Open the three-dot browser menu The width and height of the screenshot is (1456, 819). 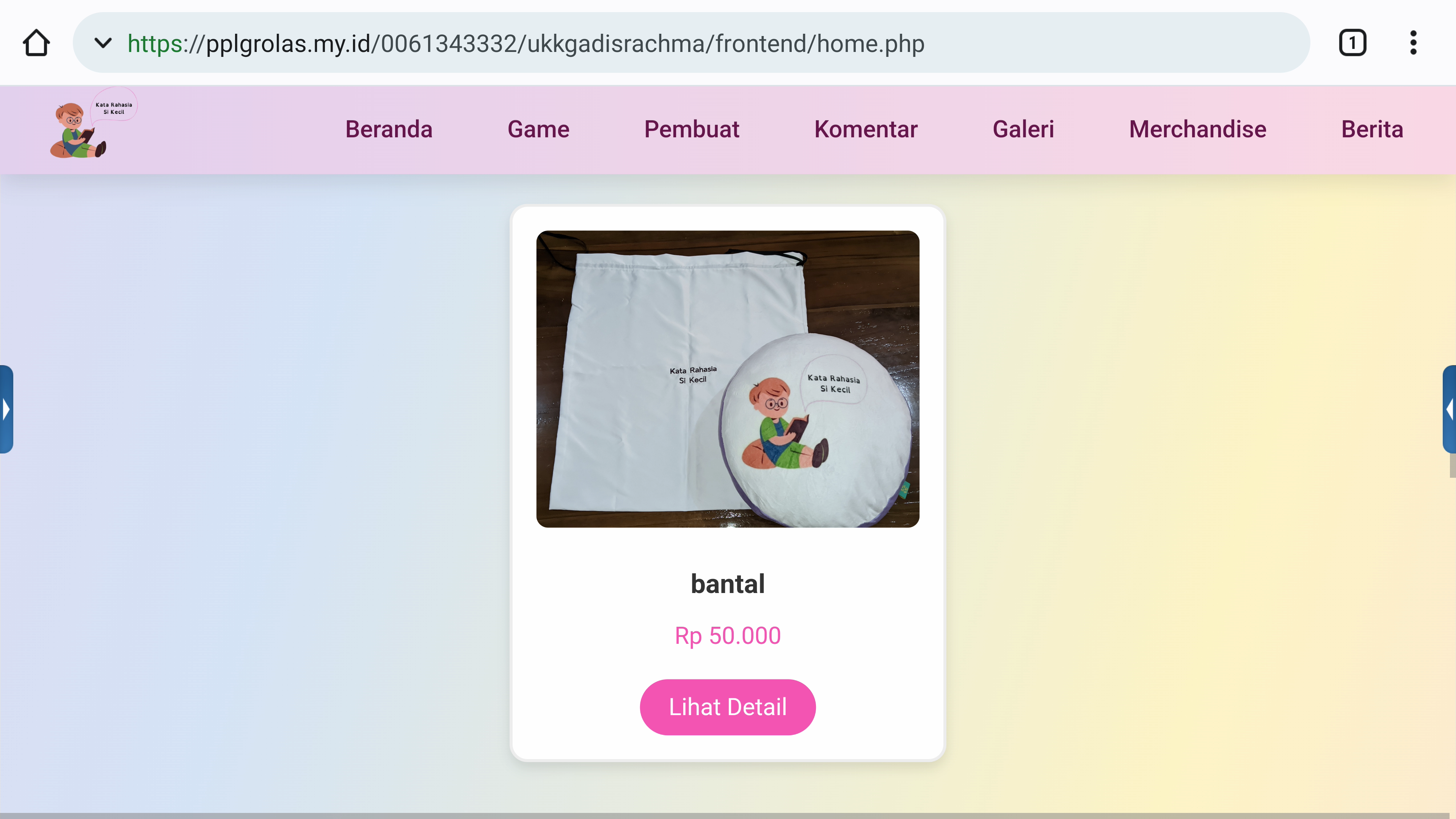click(1413, 43)
